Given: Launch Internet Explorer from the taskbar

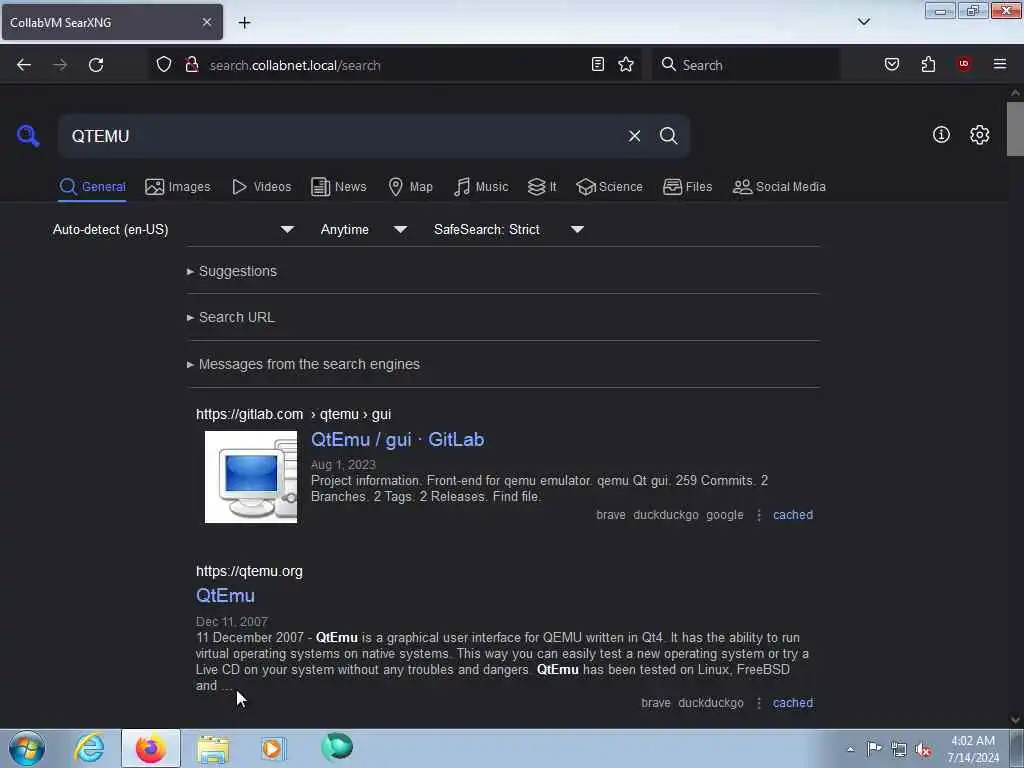Looking at the screenshot, I should pos(89,748).
